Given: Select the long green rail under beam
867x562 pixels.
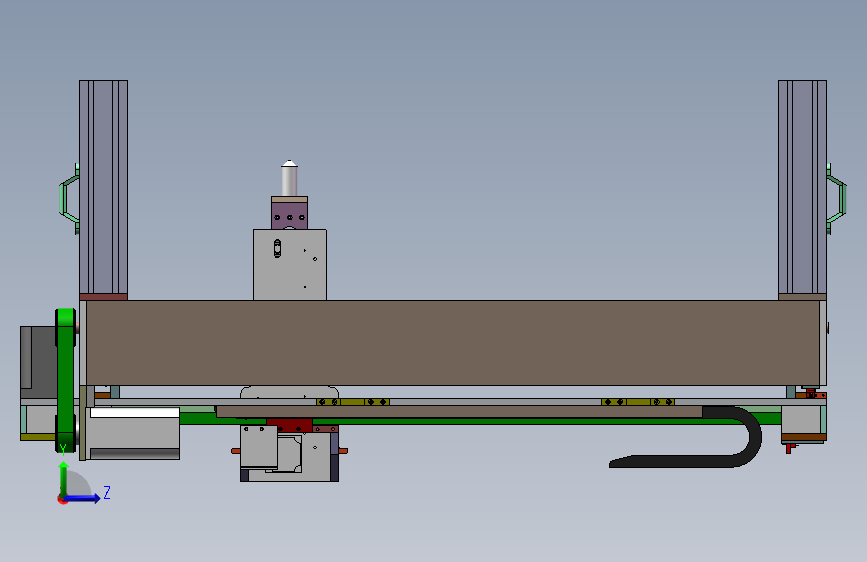Looking at the screenshot, I should pyautogui.click(x=480, y=421).
